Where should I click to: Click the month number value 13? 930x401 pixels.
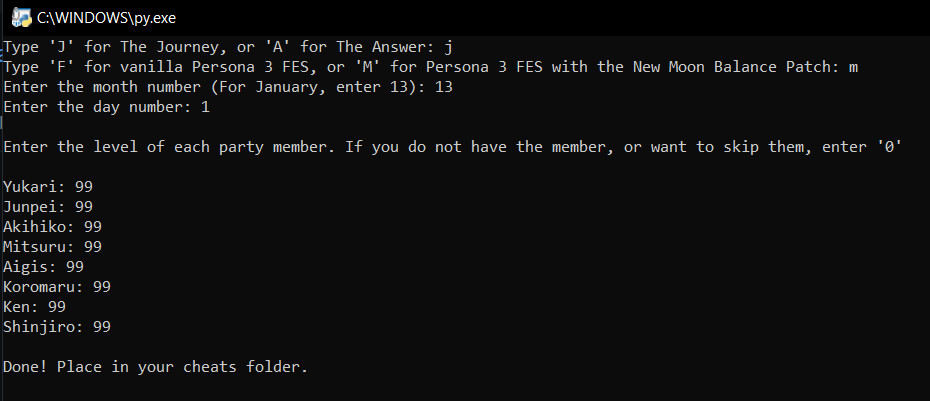tap(444, 87)
